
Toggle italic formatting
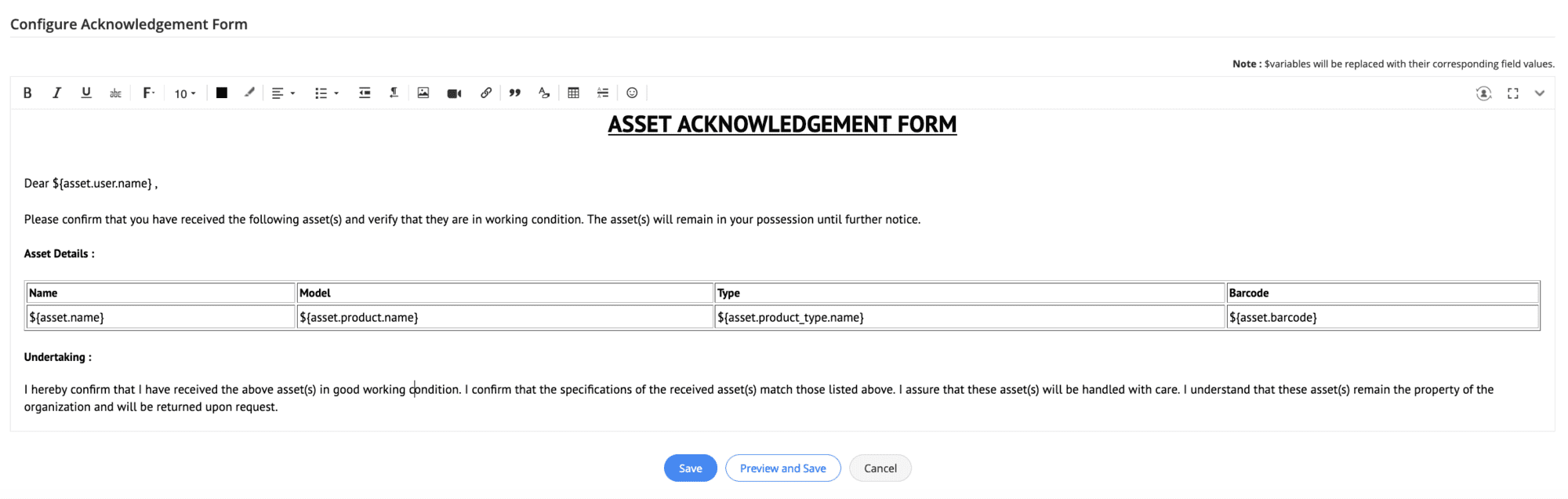coord(56,93)
